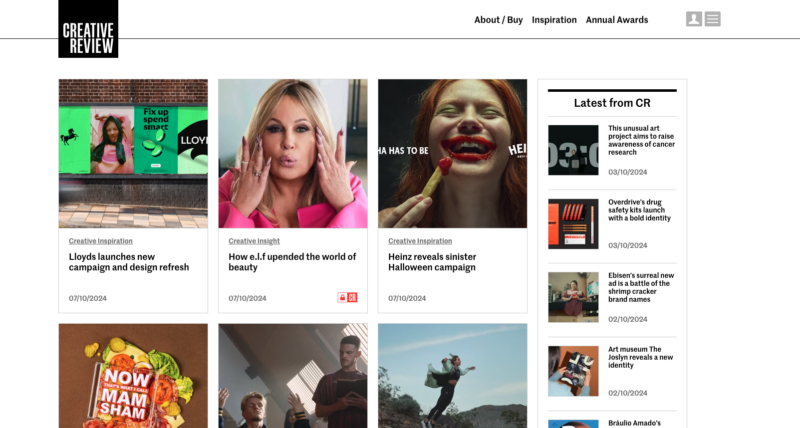This screenshot has height=428, width=800.
Task: Open the user account icon
Action: pyautogui.click(x=694, y=19)
